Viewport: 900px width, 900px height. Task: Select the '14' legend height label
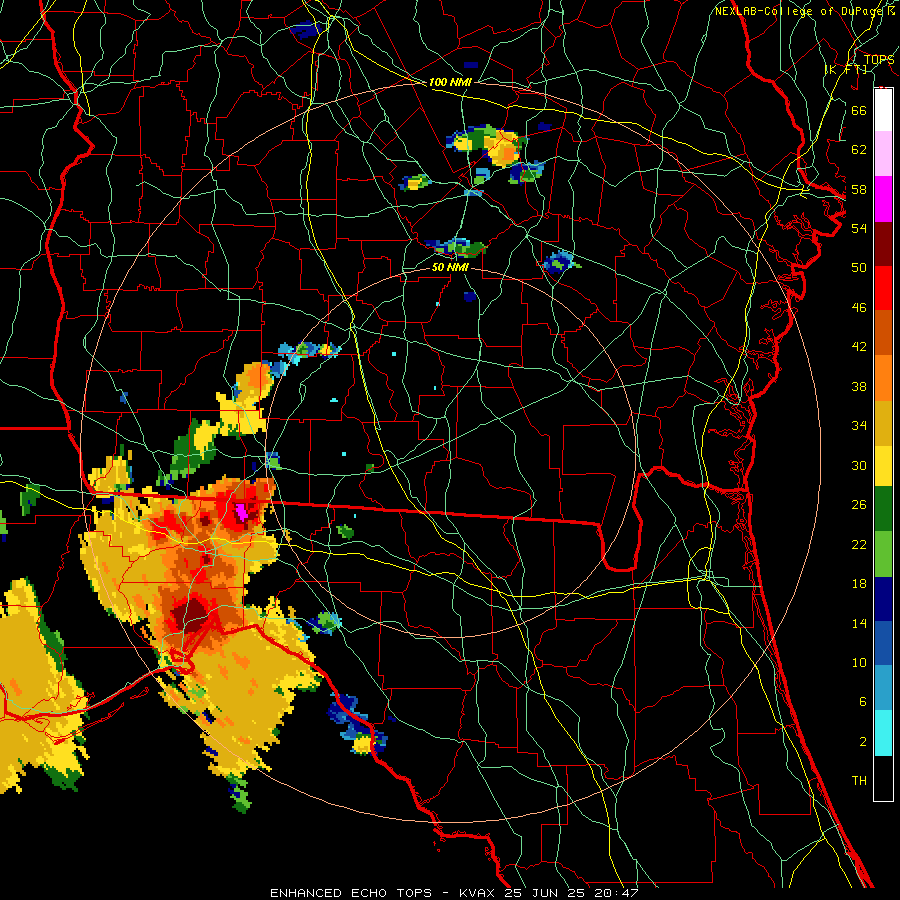coord(859,623)
